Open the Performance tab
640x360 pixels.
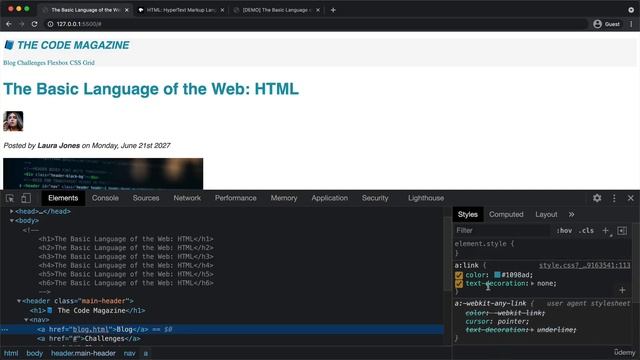point(236,198)
